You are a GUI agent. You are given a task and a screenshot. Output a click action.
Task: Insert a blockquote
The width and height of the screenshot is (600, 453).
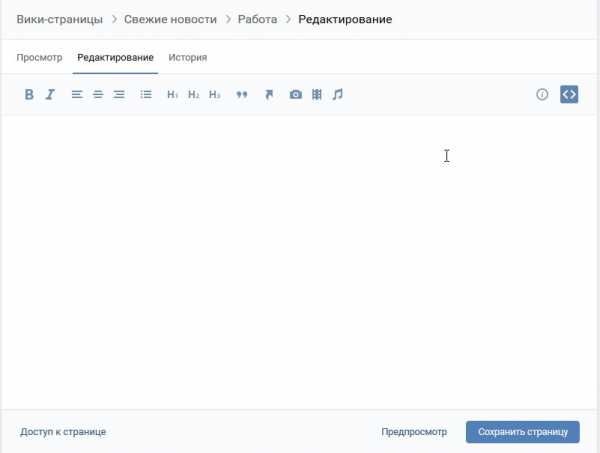tap(242, 95)
